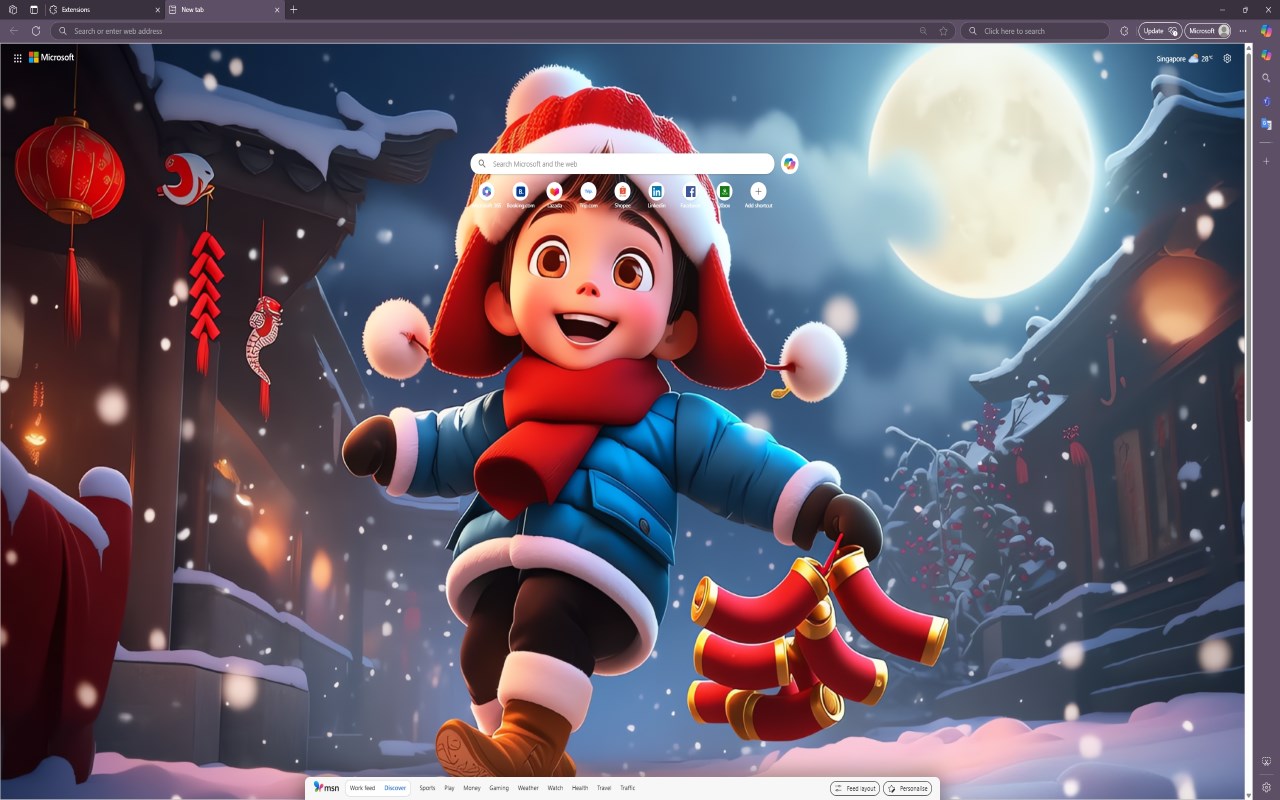Open the Play feed tab
The image size is (1280, 800).
449,788
